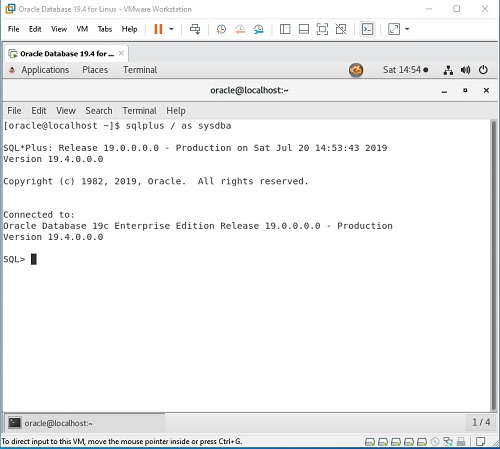Viewport: 500px width, 449px height.
Task: Click the second hard disk status icon
Action: [x=383, y=442]
